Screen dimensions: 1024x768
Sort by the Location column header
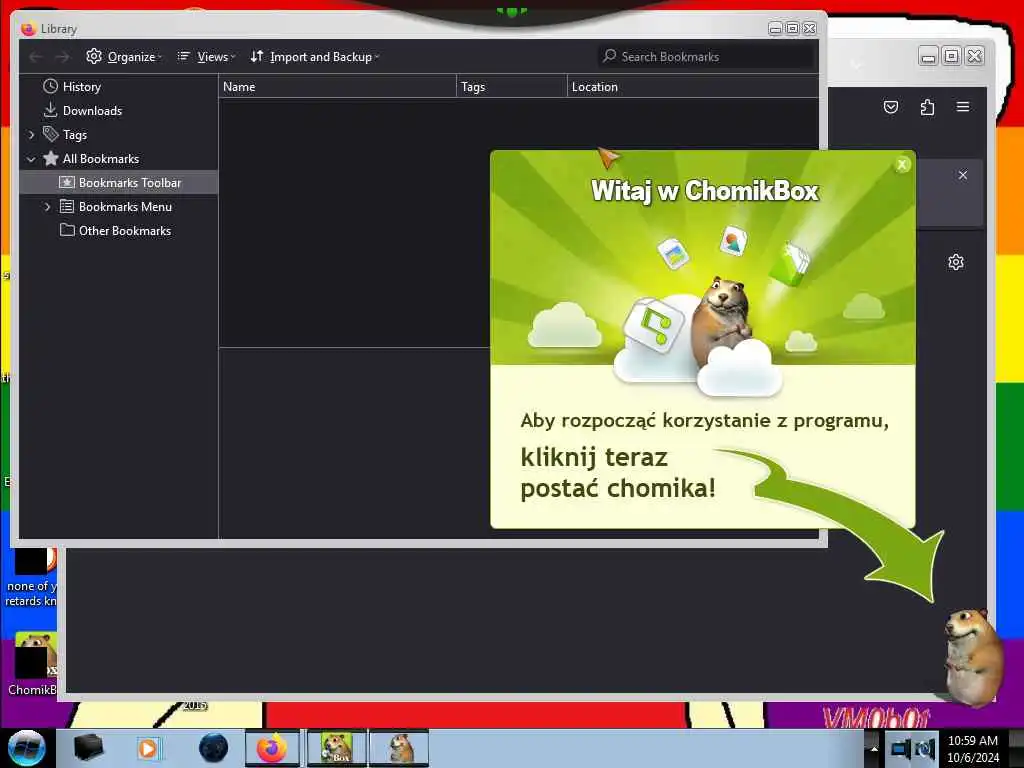pyautogui.click(x=692, y=87)
